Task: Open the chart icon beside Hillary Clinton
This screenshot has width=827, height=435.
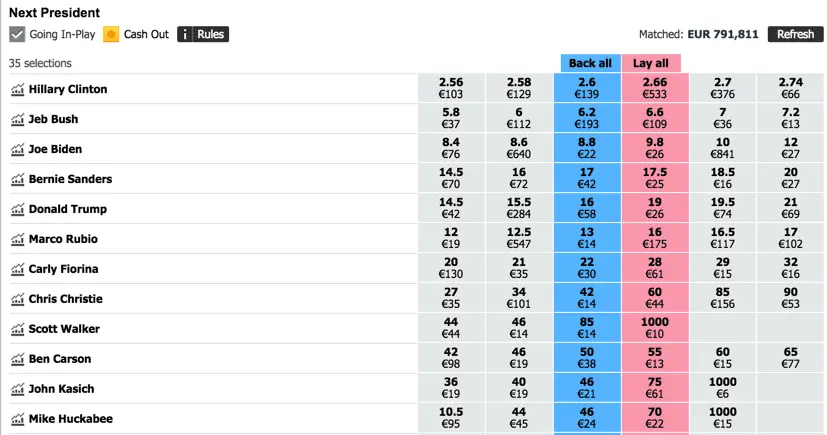Action: click(17, 90)
